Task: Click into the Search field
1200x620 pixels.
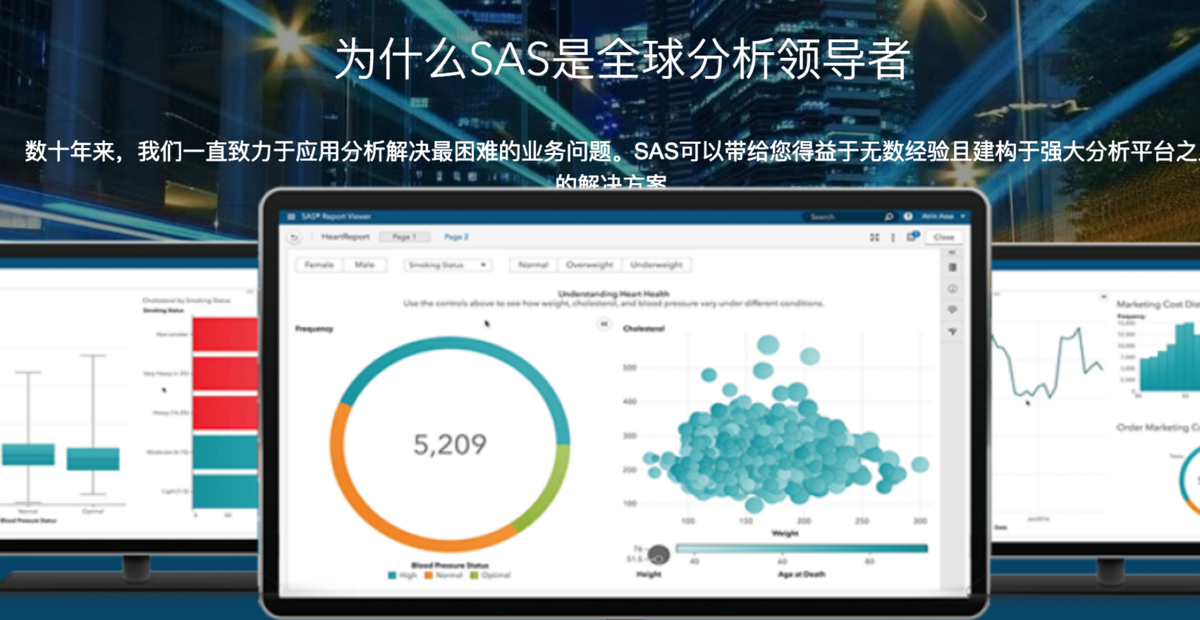Action: pyautogui.click(x=843, y=216)
